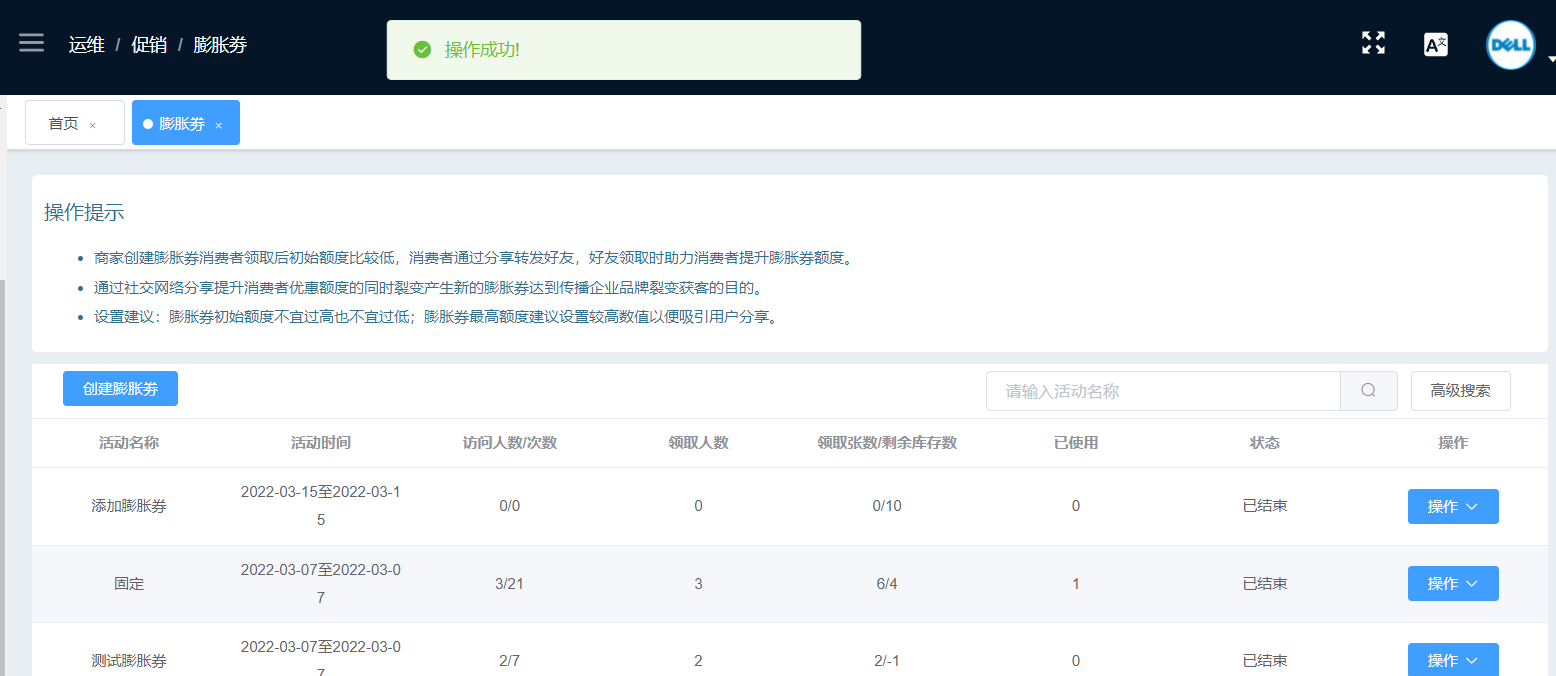The width and height of the screenshot is (1556, 676).
Task: Click the 已使用 column header
Action: (1076, 443)
